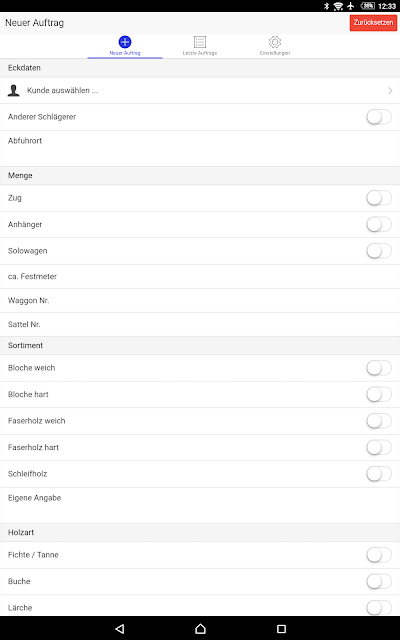Screen dimensions: 400x640
Task: Enable the Anderer Schlägerer switch
Action: (x=379, y=117)
